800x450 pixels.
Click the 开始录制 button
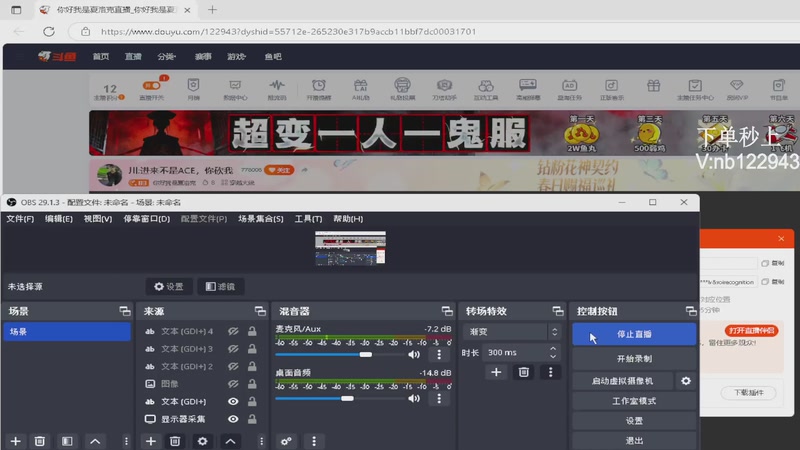[x=634, y=359]
